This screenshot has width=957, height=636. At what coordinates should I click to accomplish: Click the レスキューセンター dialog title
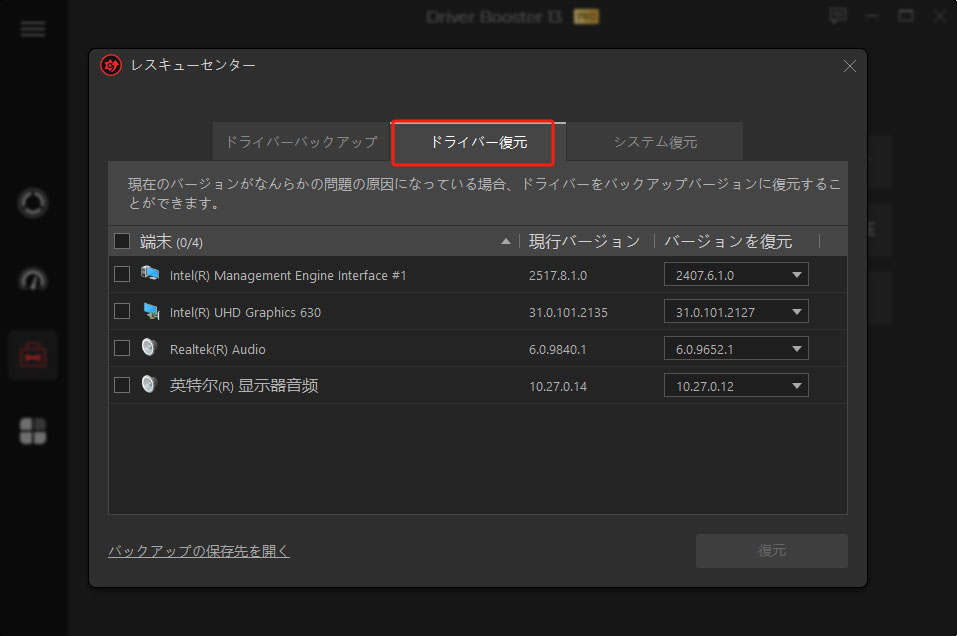(193, 65)
